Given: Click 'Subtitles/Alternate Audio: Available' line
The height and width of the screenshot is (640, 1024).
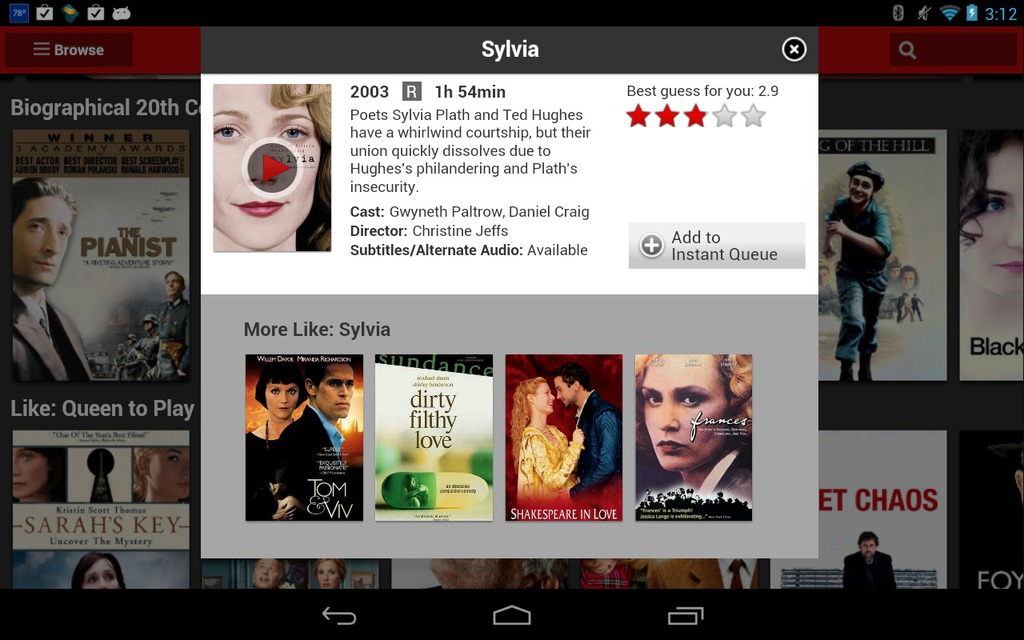Looking at the screenshot, I should (469, 250).
